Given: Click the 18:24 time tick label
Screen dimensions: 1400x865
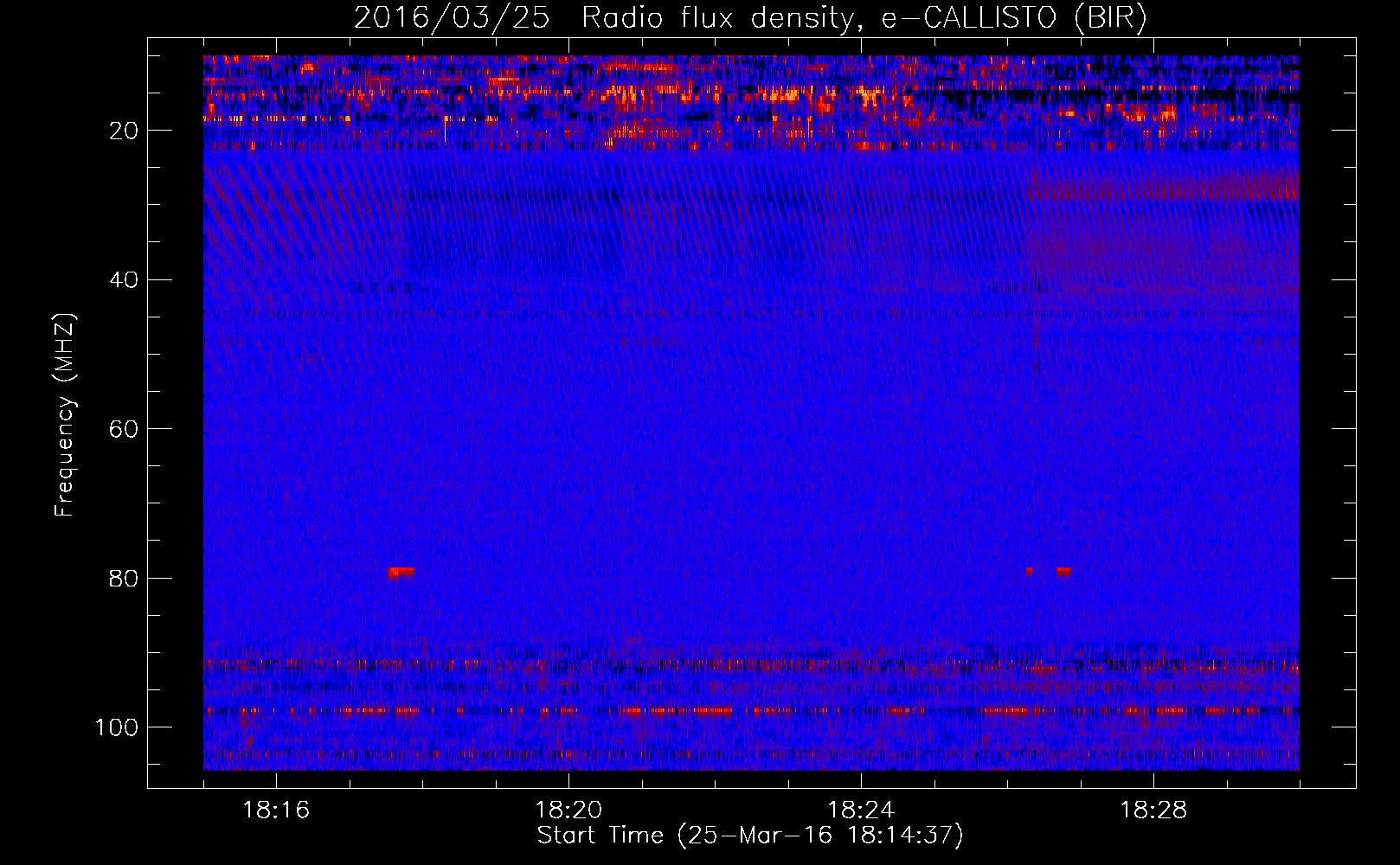Looking at the screenshot, I should click(861, 811).
